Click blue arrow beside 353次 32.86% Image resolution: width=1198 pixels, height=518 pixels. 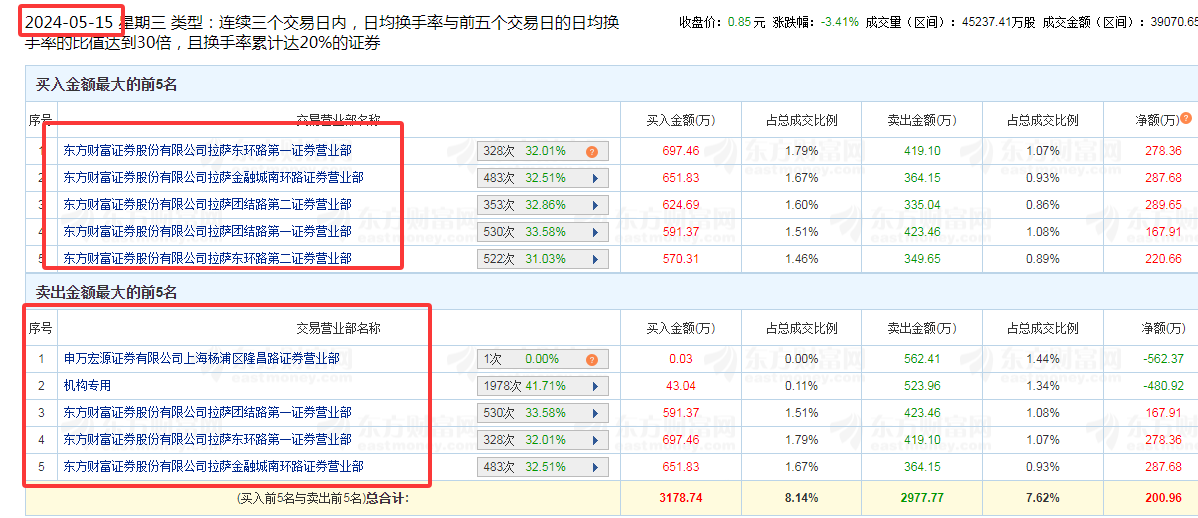pos(594,205)
